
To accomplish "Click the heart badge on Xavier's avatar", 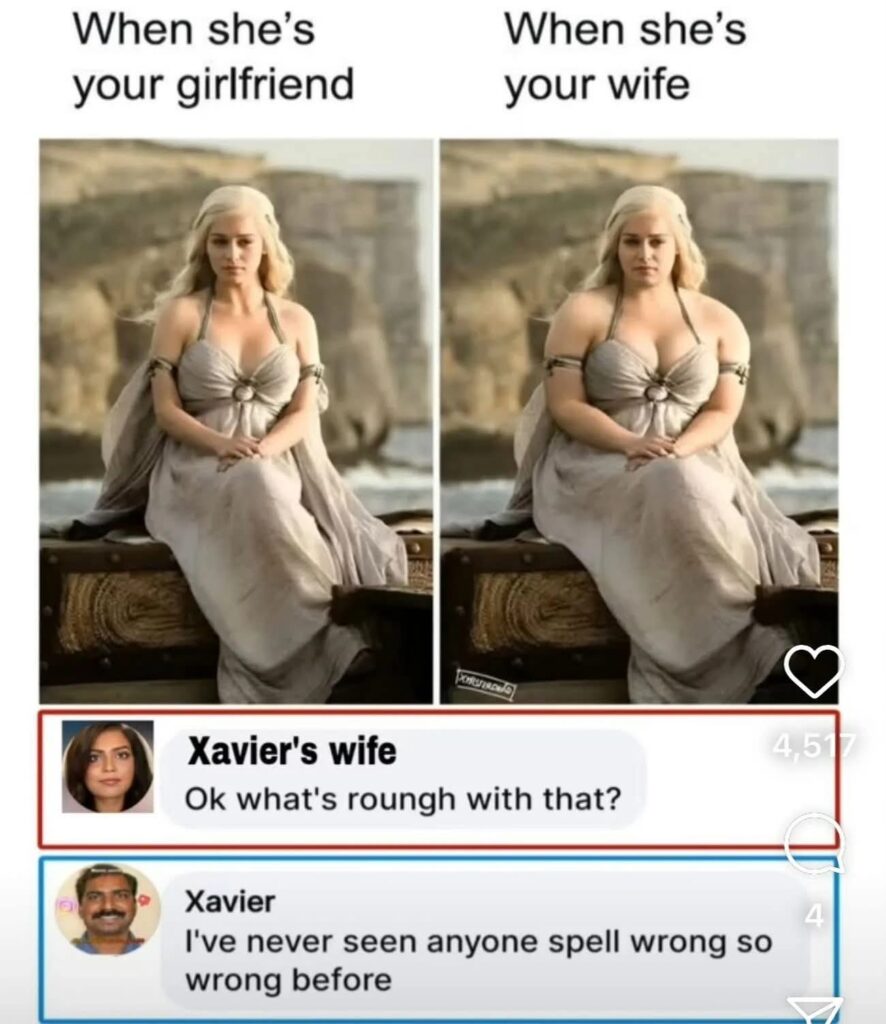I will (x=146, y=899).
